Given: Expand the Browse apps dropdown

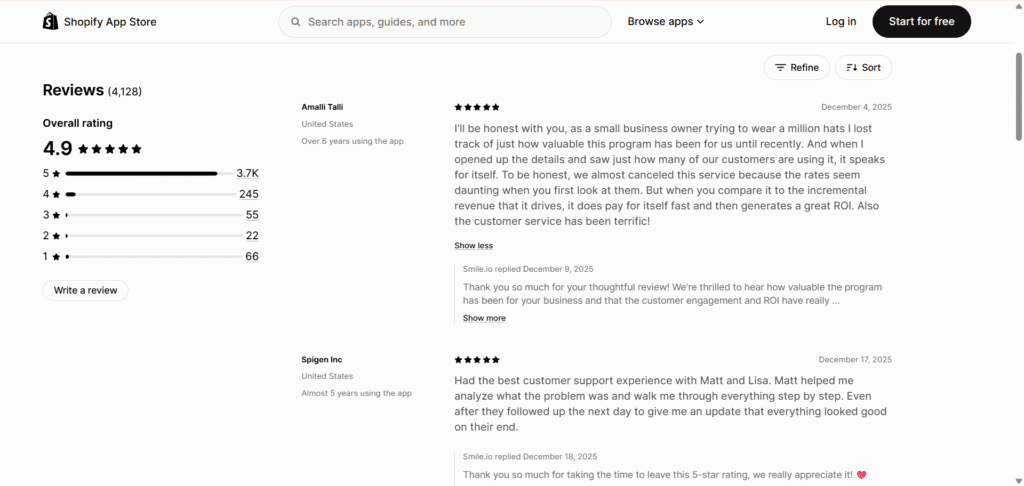Looking at the screenshot, I should (666, 21).
